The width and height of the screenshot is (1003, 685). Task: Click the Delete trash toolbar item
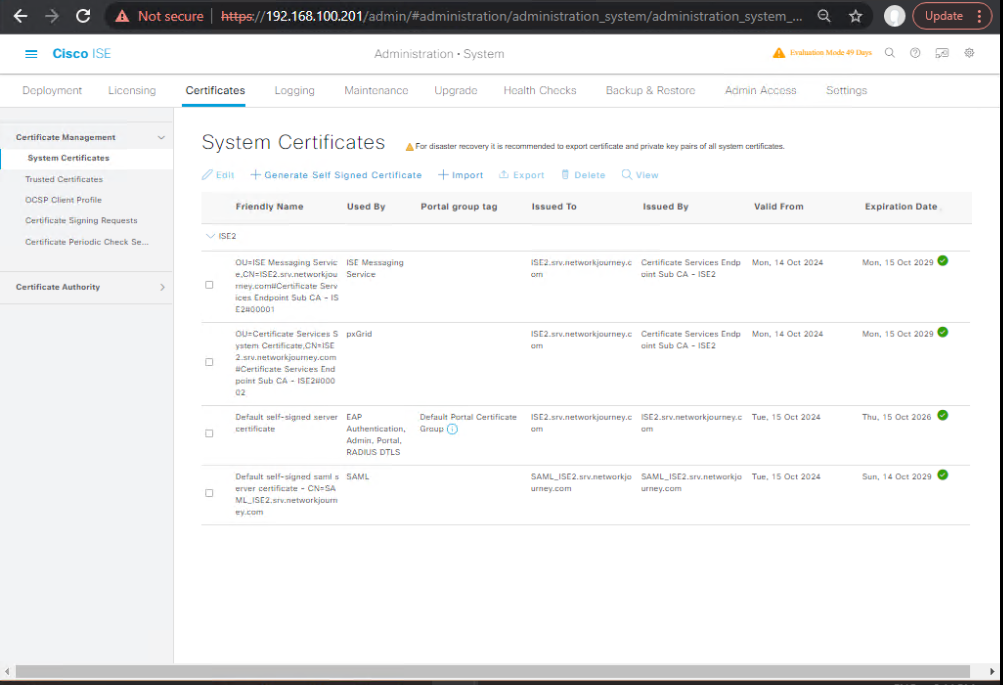(x=583, y=175)
